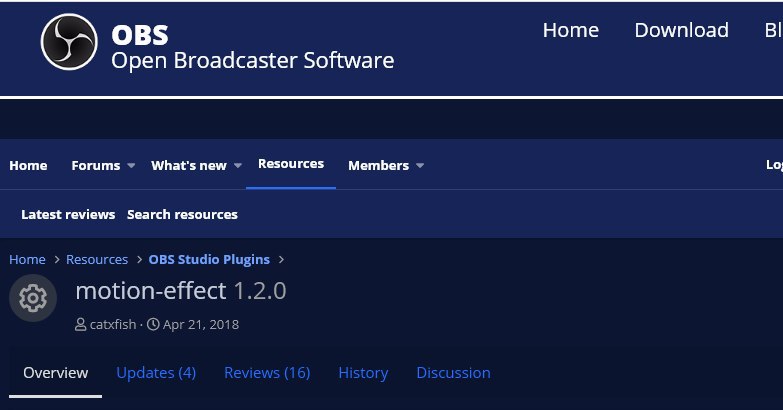The height and width of the screenshot is (410, 783).
Task: Click the Resources breadcrumb link
Action: point(97,260)
